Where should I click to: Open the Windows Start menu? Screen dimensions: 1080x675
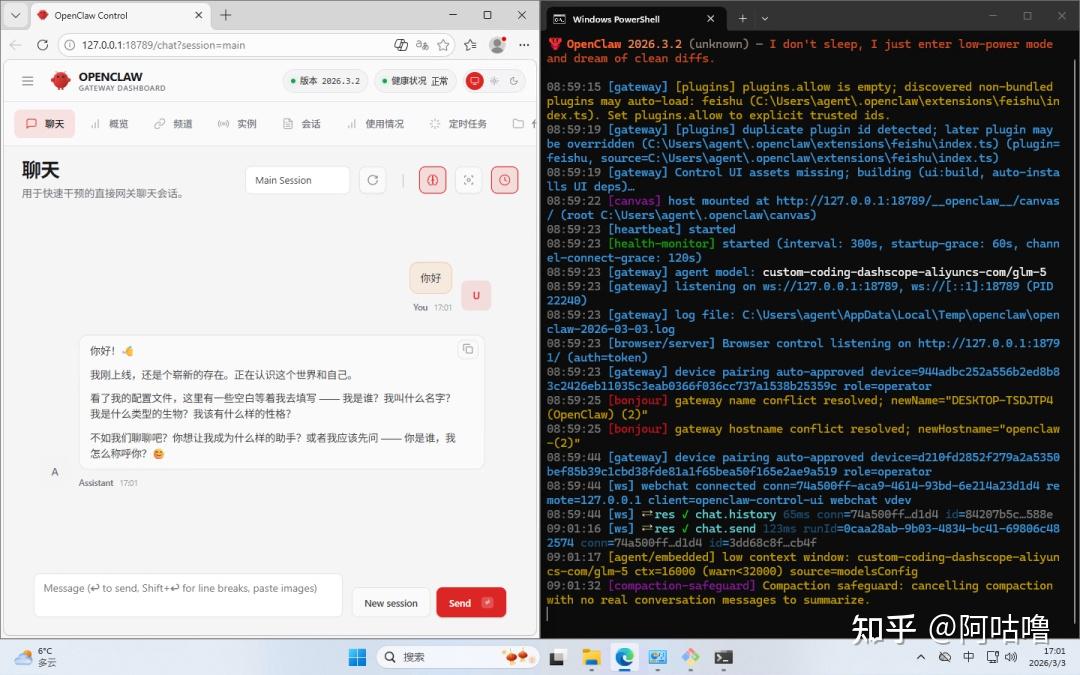point(357,657)
